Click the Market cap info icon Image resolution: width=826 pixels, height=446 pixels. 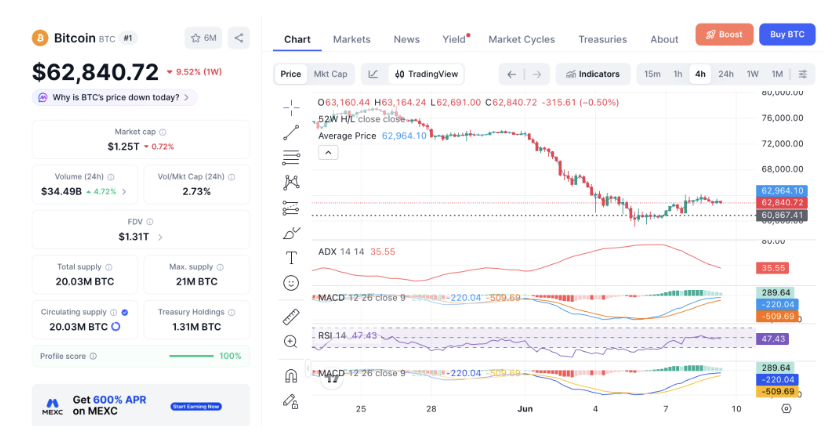point(163,132)
